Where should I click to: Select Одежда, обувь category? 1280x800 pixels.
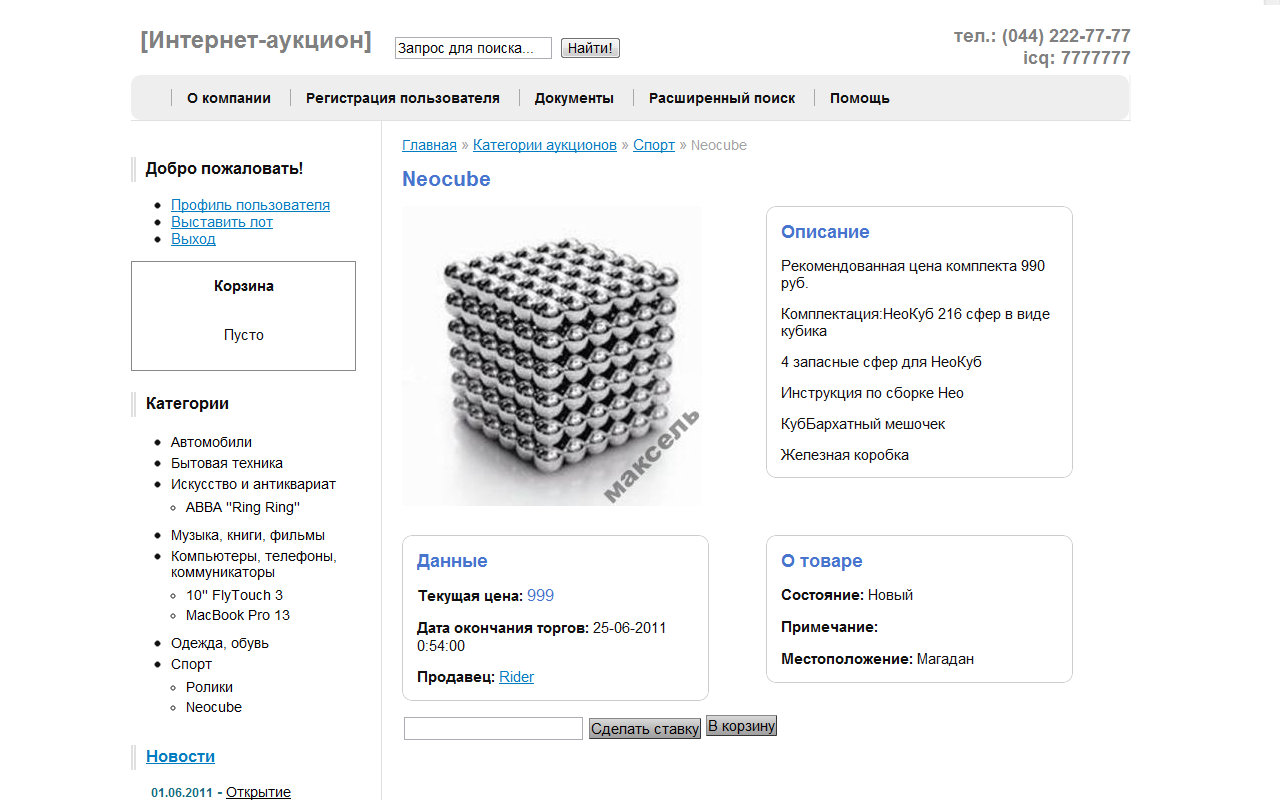point(220,643)
